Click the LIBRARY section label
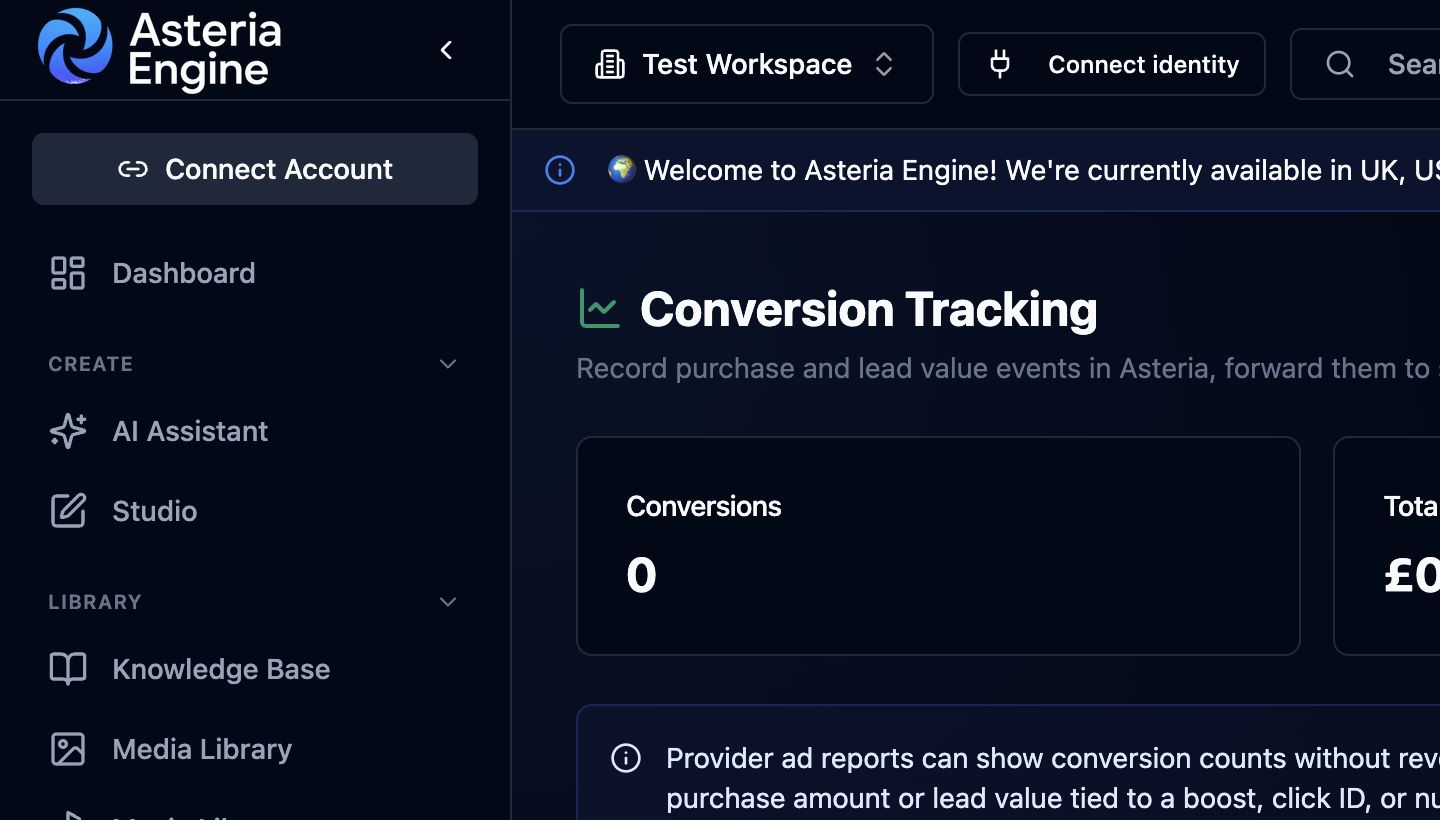Image resolution: width=1440 pixels, height=820 pixels. point(95,602)
